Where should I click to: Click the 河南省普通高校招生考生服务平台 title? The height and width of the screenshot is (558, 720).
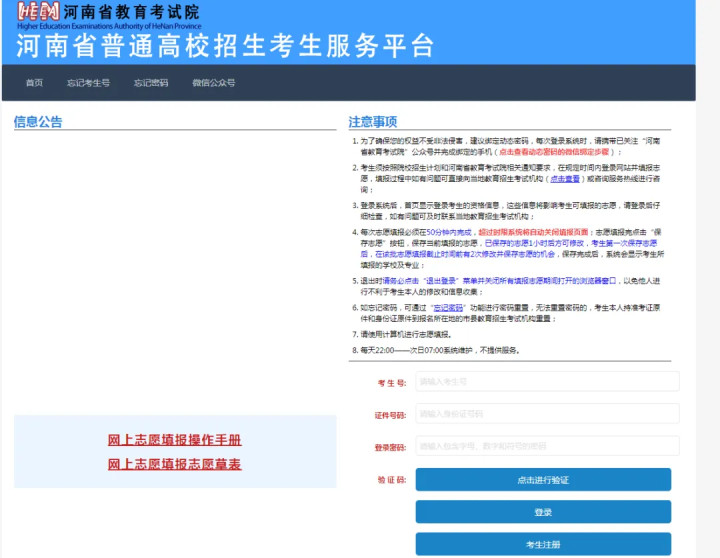pyautogui.click(x=225, y=46)
